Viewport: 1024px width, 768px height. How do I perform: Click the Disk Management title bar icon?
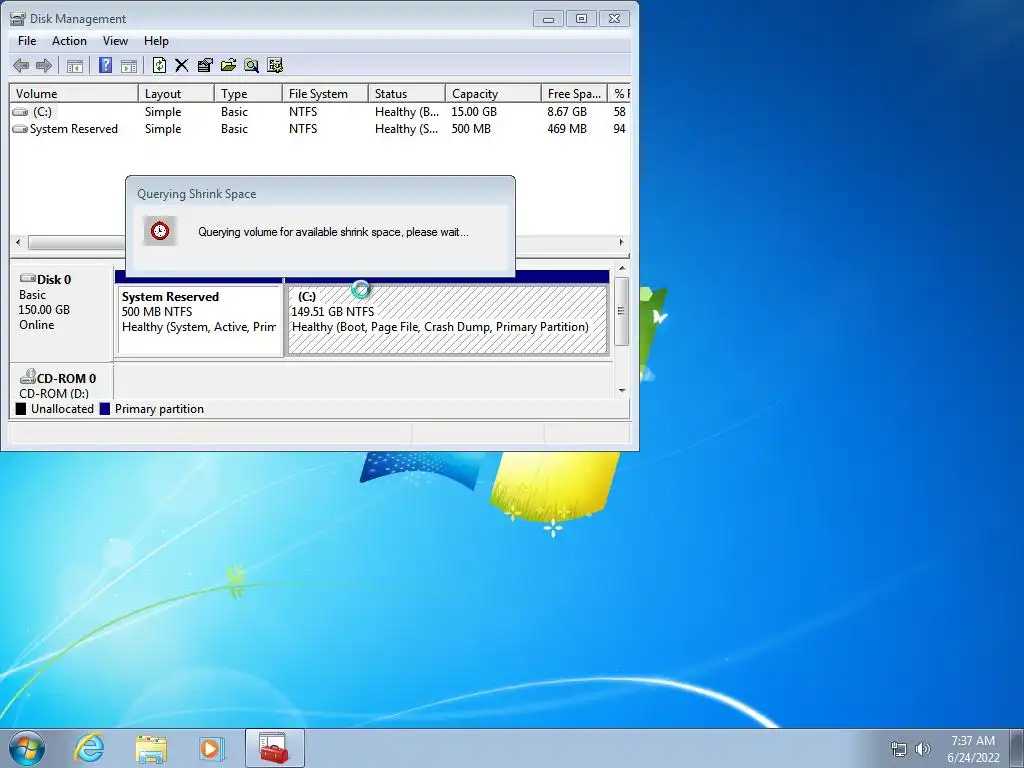click(x=18, y=19)
